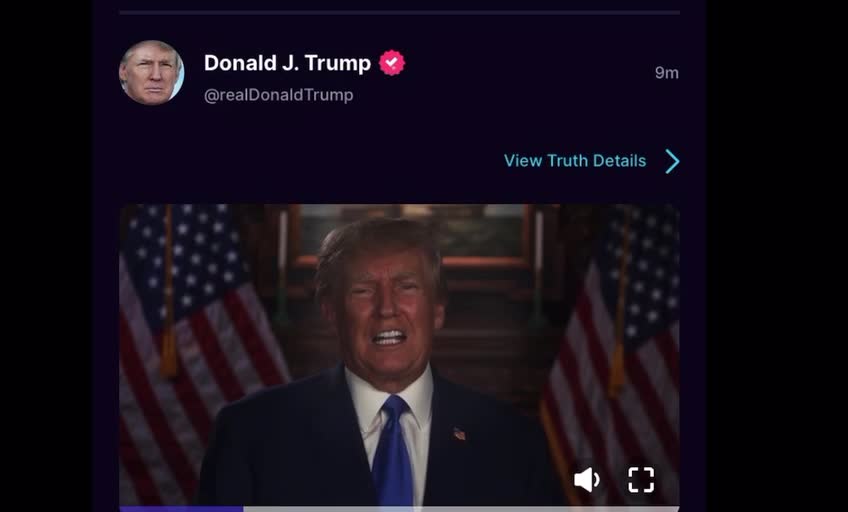The height and width of the screenshot is (512, 848).
Task: Expand video using the fullscreen icon
Action: point(641,480)
